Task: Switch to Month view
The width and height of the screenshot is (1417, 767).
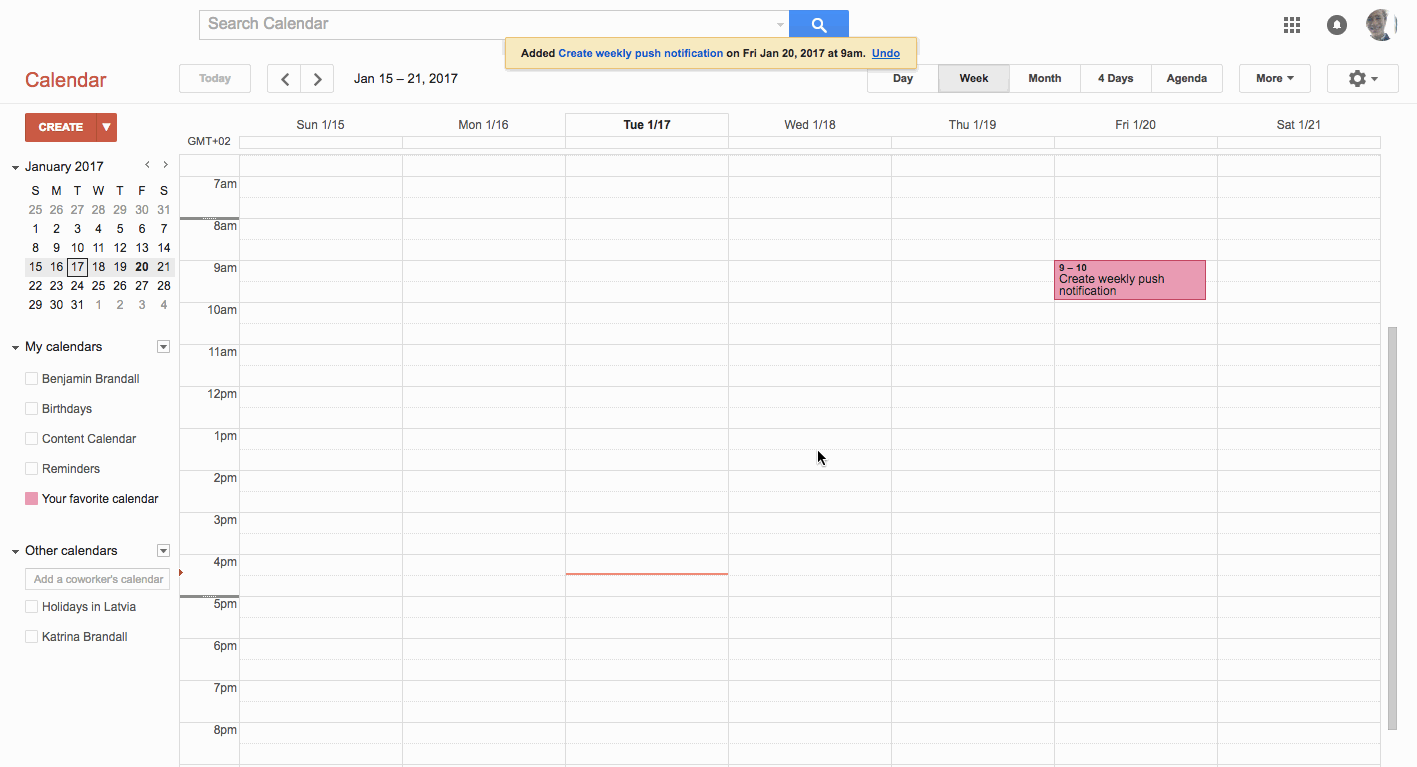Action: (1045, 79)
